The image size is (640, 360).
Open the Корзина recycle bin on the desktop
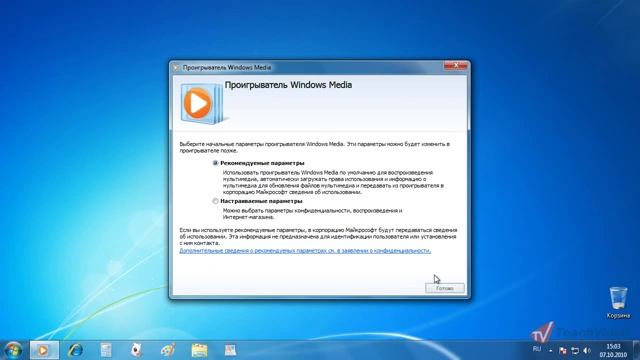(618, 302)
